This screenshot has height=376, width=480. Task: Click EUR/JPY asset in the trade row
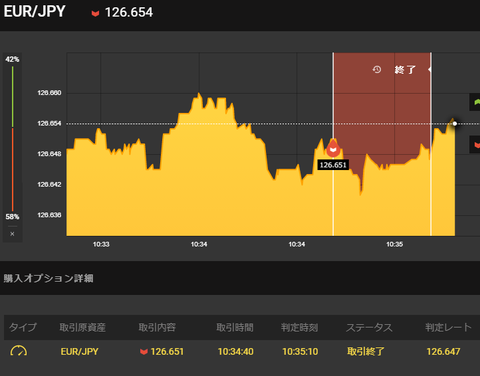79,352
